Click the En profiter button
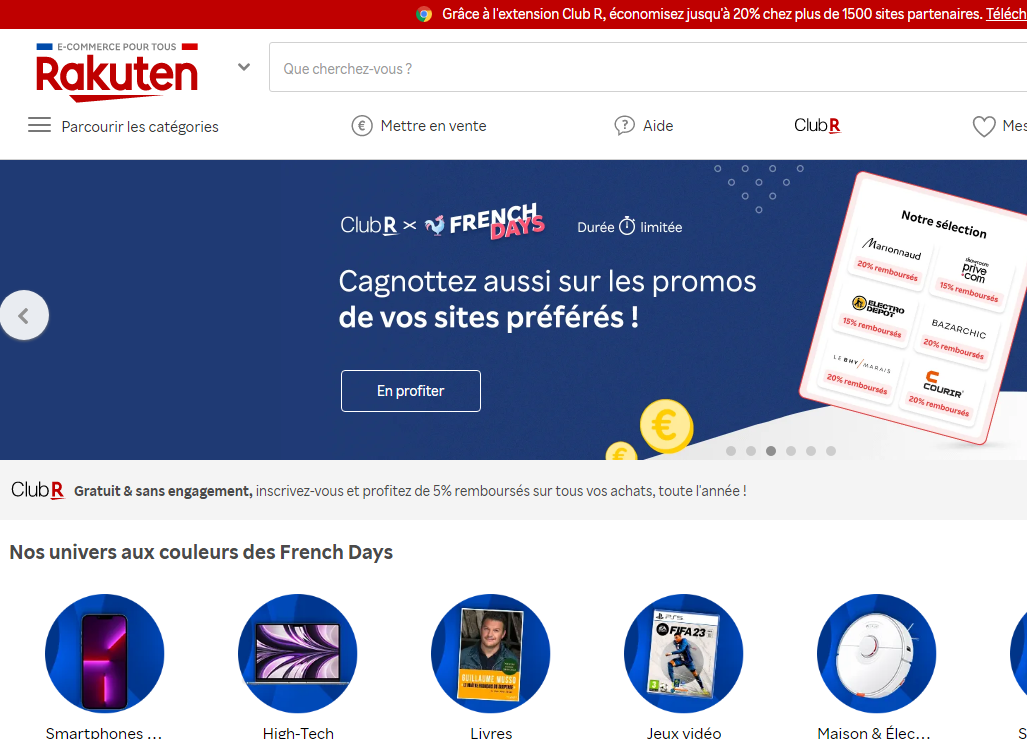 pos(411,391)
